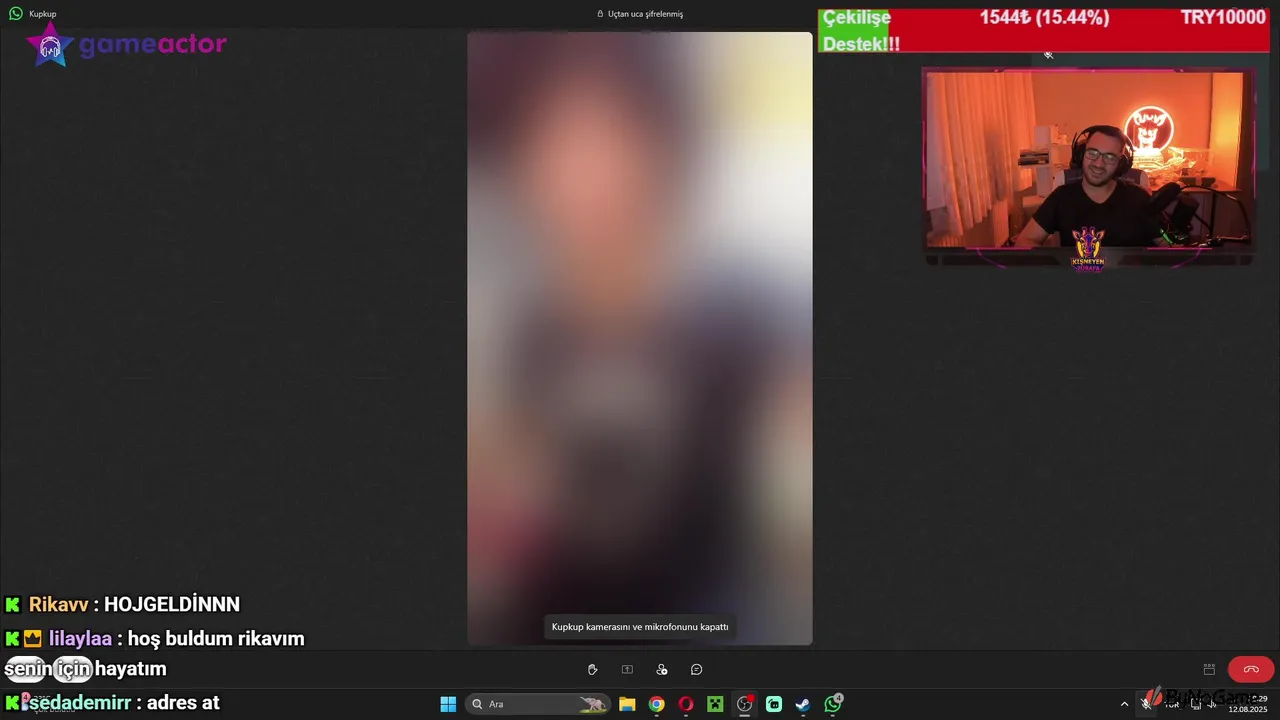The width and height of the screenshot is (1280, 720).
Task: Open the call chat message icon
Action: pos(697,670)
